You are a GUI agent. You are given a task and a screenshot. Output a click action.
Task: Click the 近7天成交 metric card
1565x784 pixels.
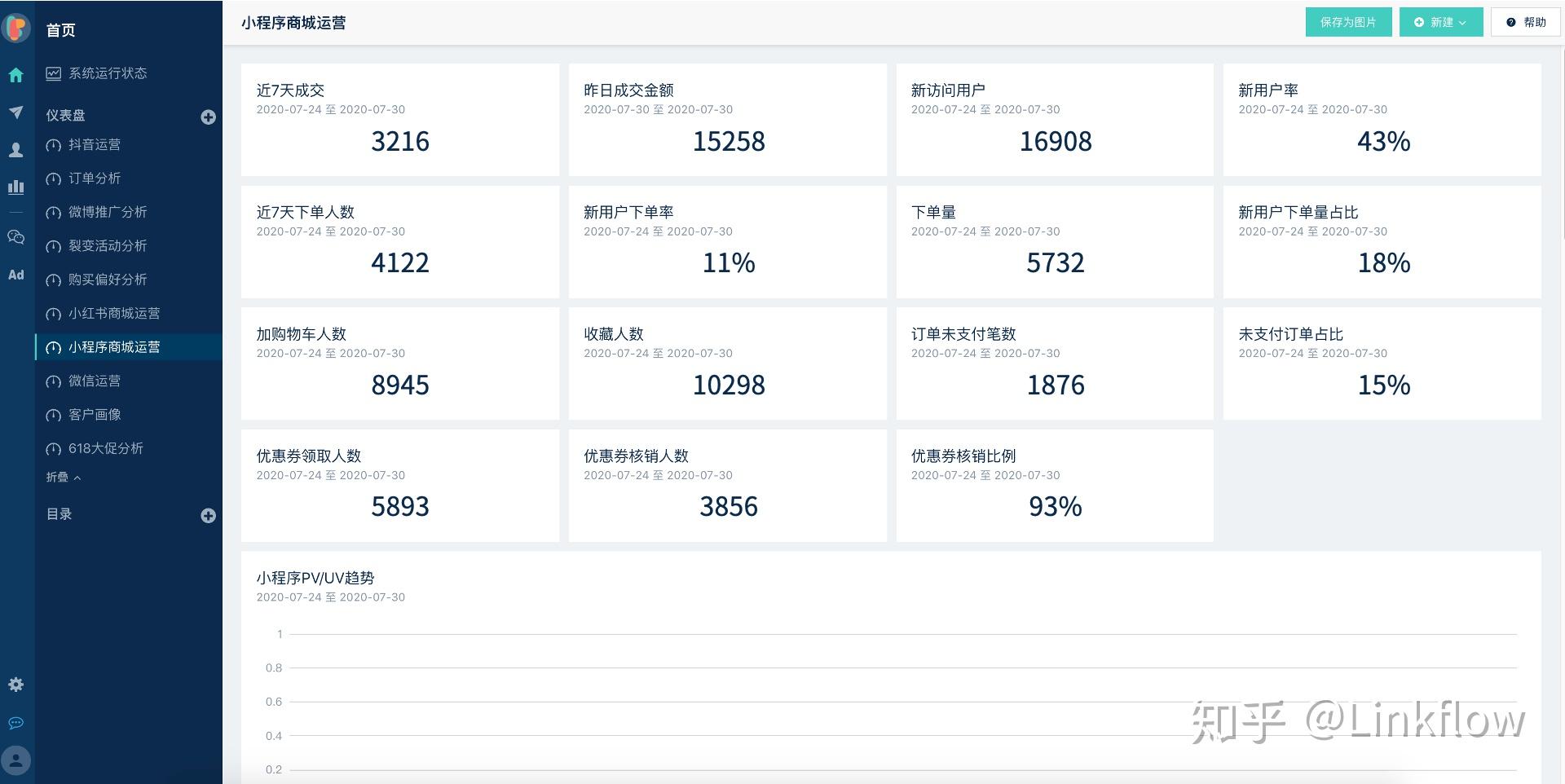point(400,120)
